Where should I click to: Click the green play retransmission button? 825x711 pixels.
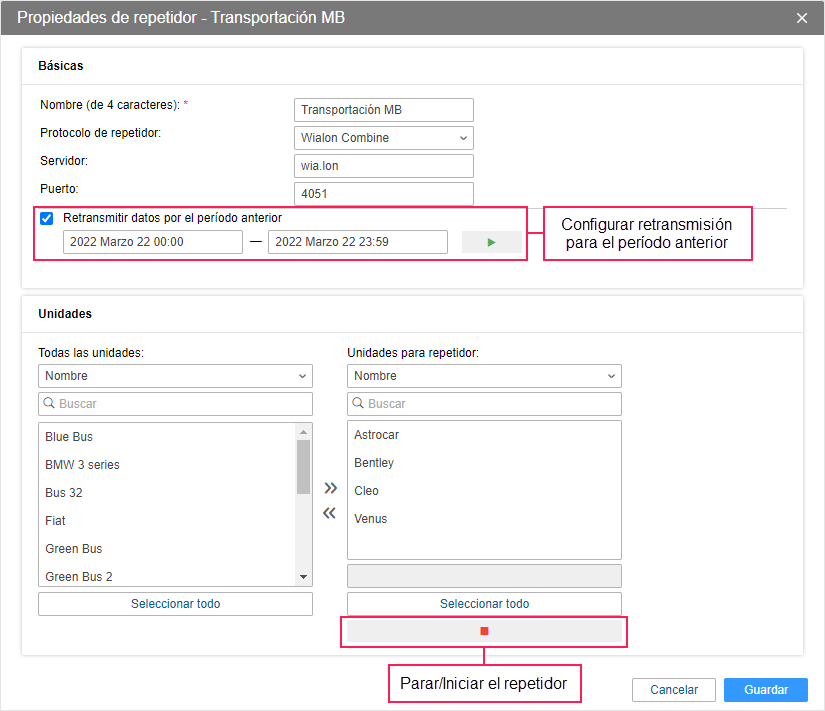coord(491,242)
